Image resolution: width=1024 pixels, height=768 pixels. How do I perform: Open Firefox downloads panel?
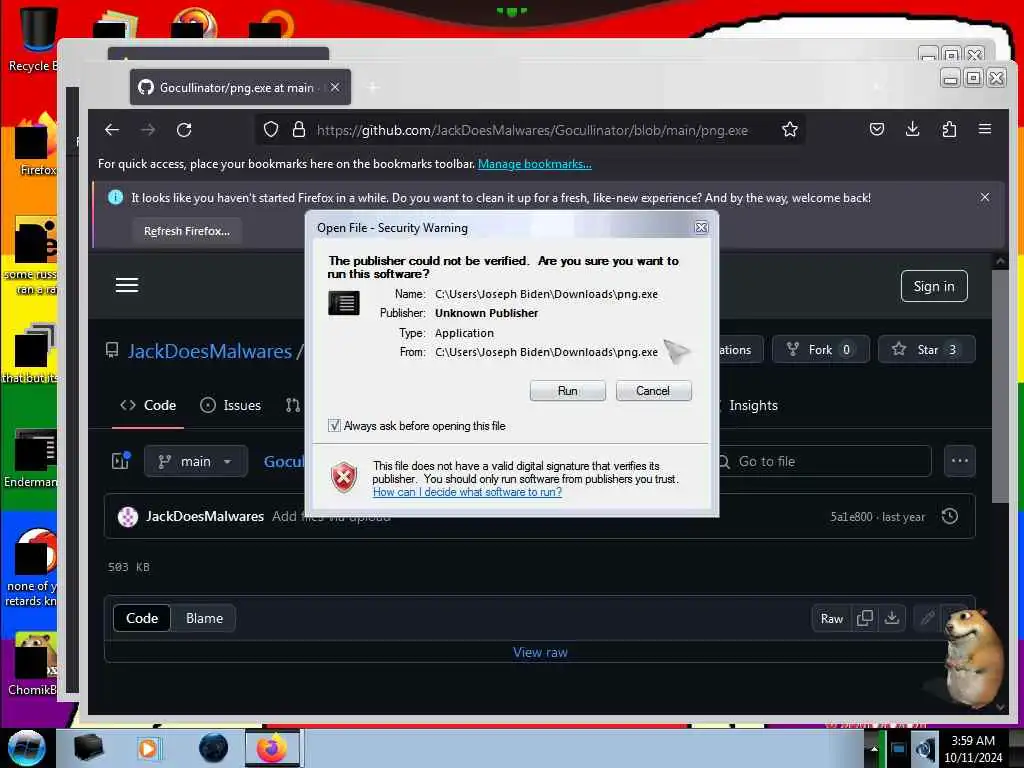[x=912, y=129]
